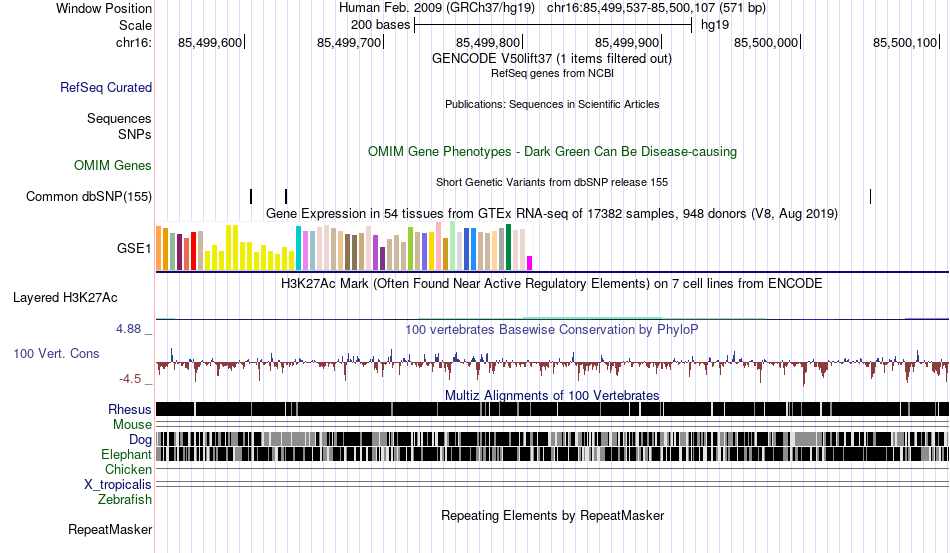Click the Rhesus alignment block track
Screen dimensions: 950x553
coord(552,409)
